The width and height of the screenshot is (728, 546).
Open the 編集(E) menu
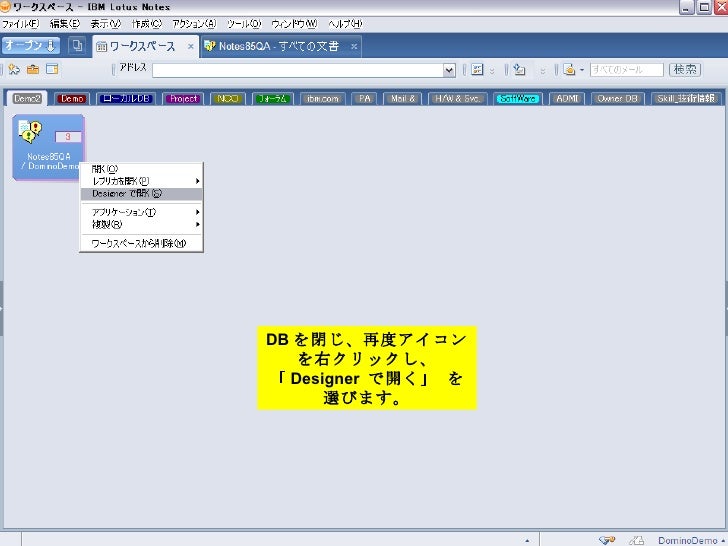click(65, 24)
